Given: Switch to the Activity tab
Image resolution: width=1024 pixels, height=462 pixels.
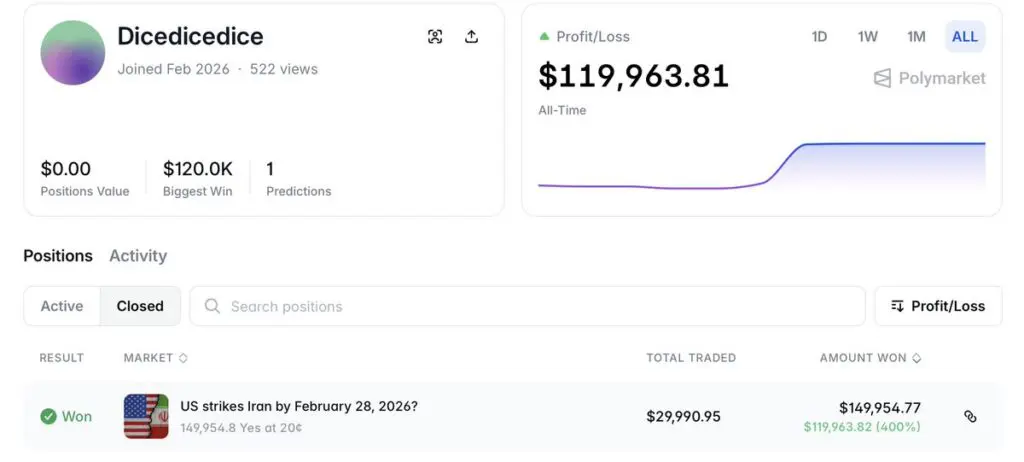Looking at the screenshot, I should click(x=138, y=256).
